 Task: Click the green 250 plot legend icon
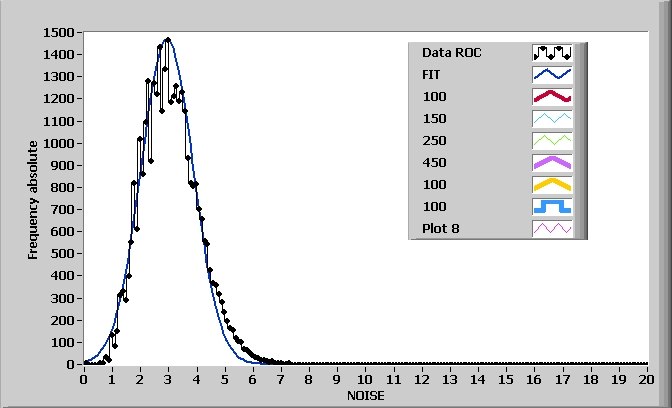tap(552, 141)
